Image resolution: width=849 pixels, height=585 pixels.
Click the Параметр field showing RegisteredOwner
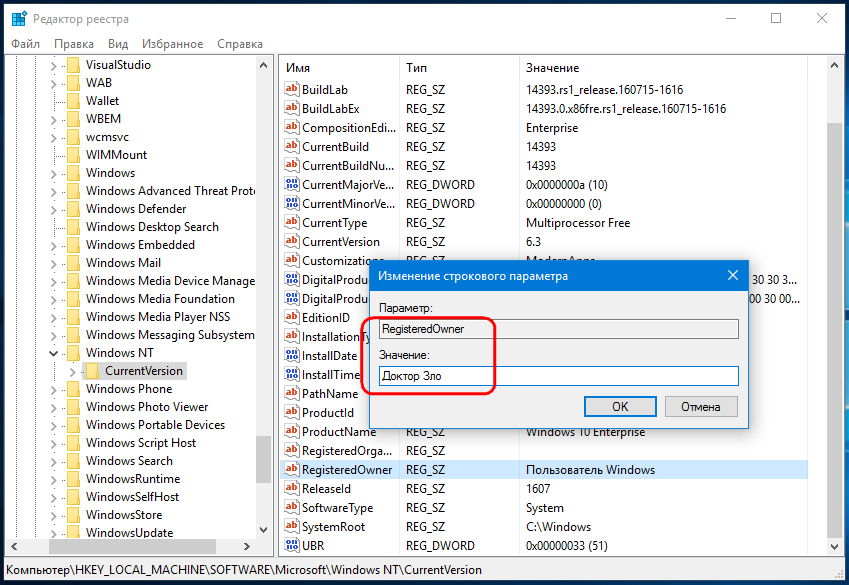click(559, 329)
